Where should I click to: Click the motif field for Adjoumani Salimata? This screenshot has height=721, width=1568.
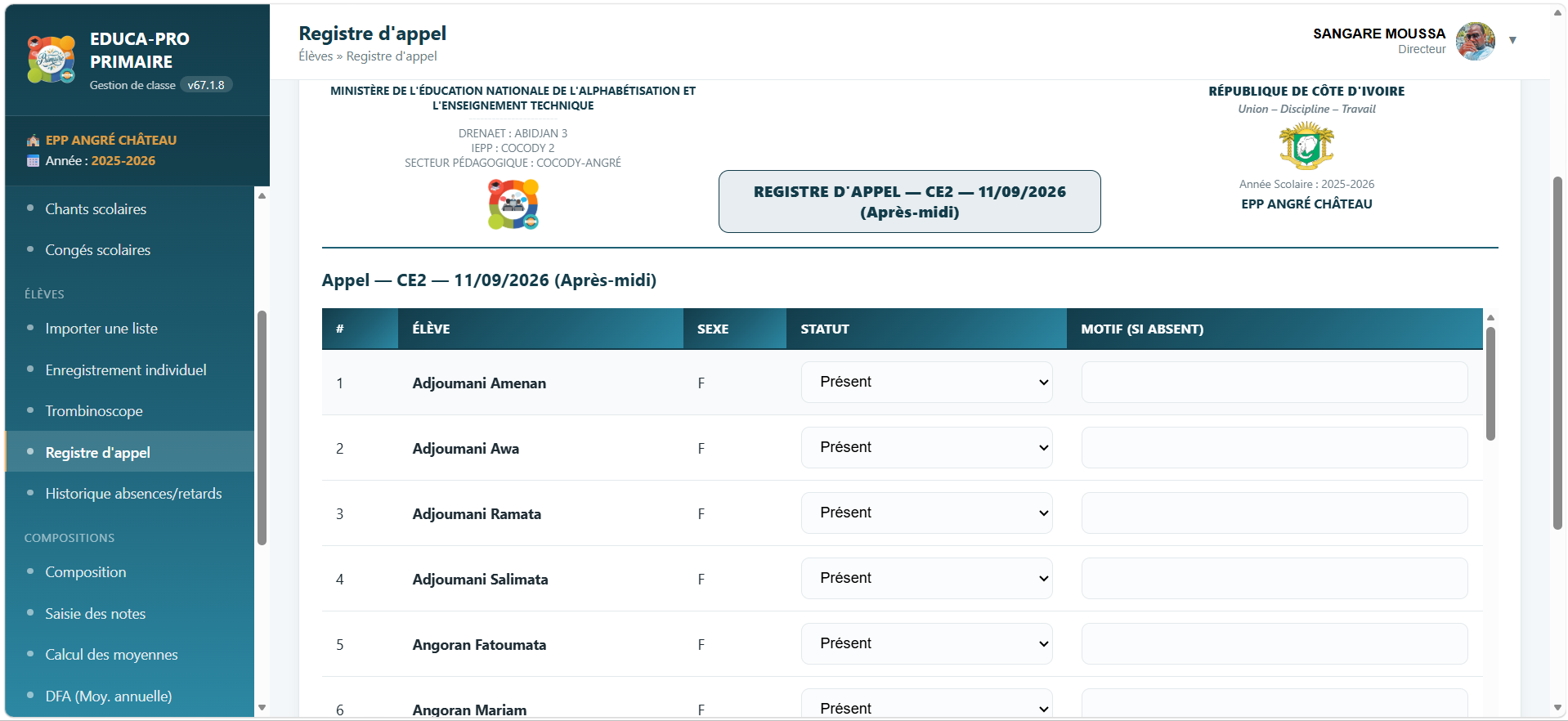[x=1275, y=579]
